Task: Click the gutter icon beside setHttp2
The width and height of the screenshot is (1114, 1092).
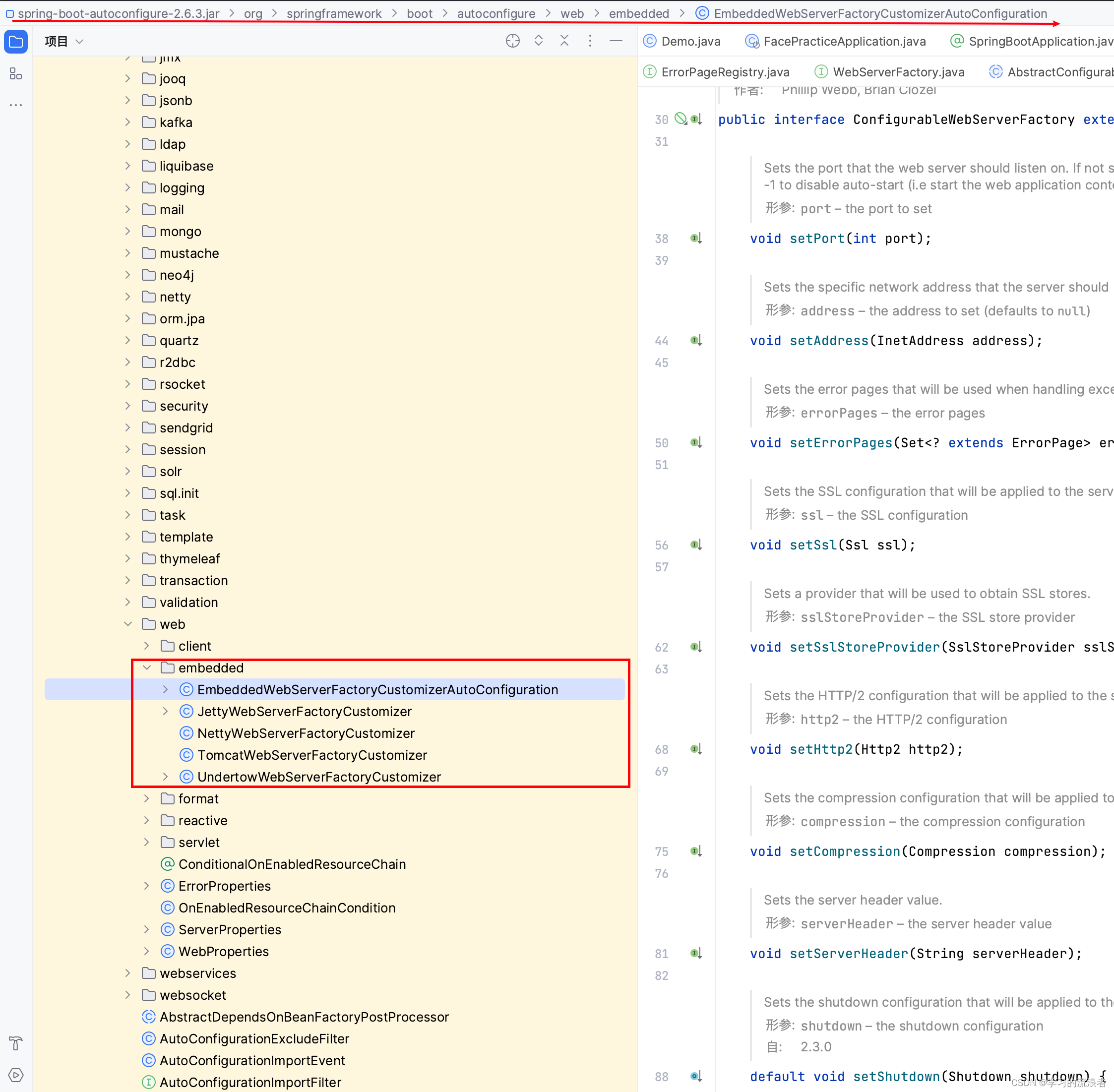Action: point(696,749)
